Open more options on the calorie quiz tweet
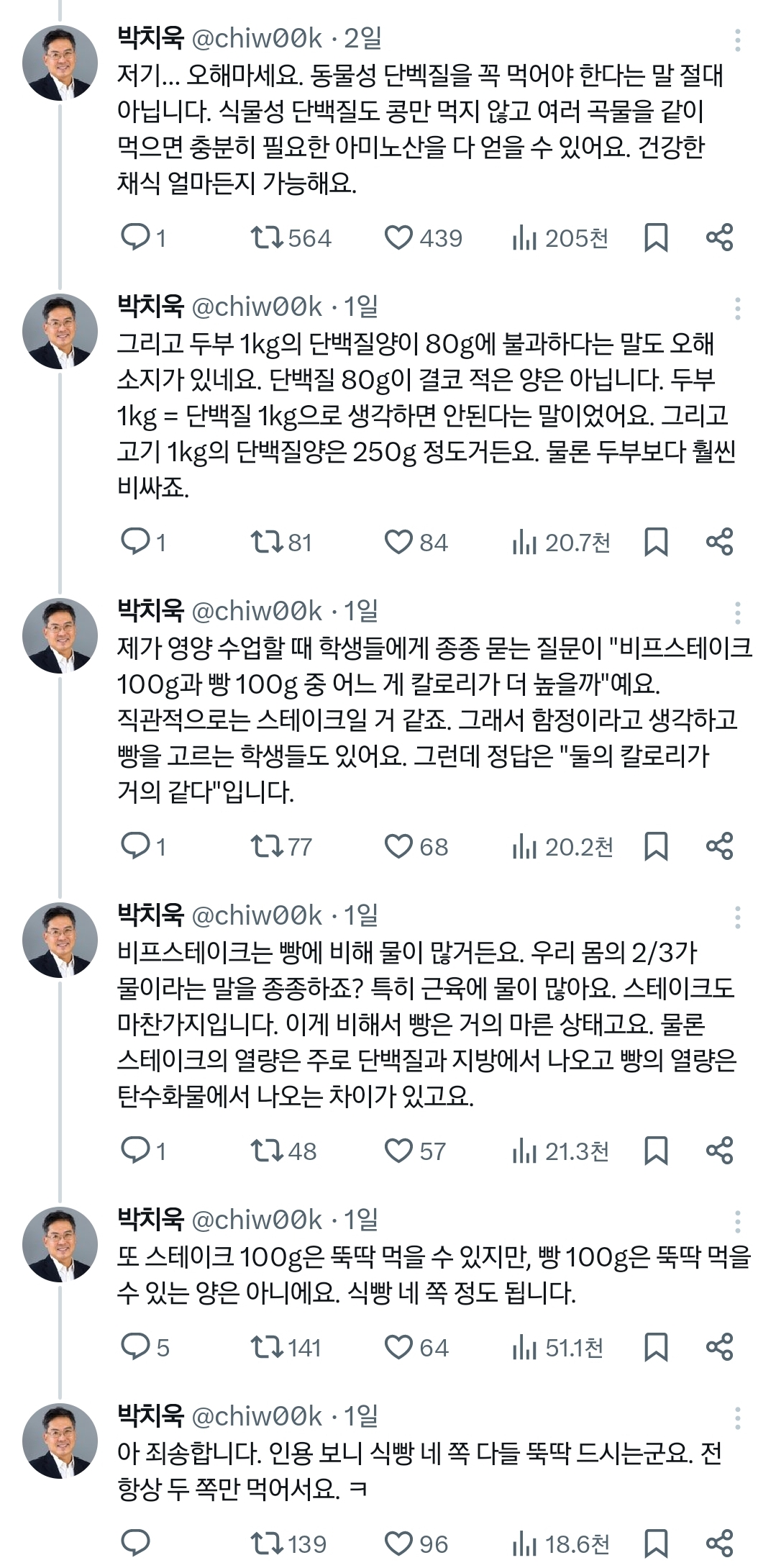 pos(737,612)
